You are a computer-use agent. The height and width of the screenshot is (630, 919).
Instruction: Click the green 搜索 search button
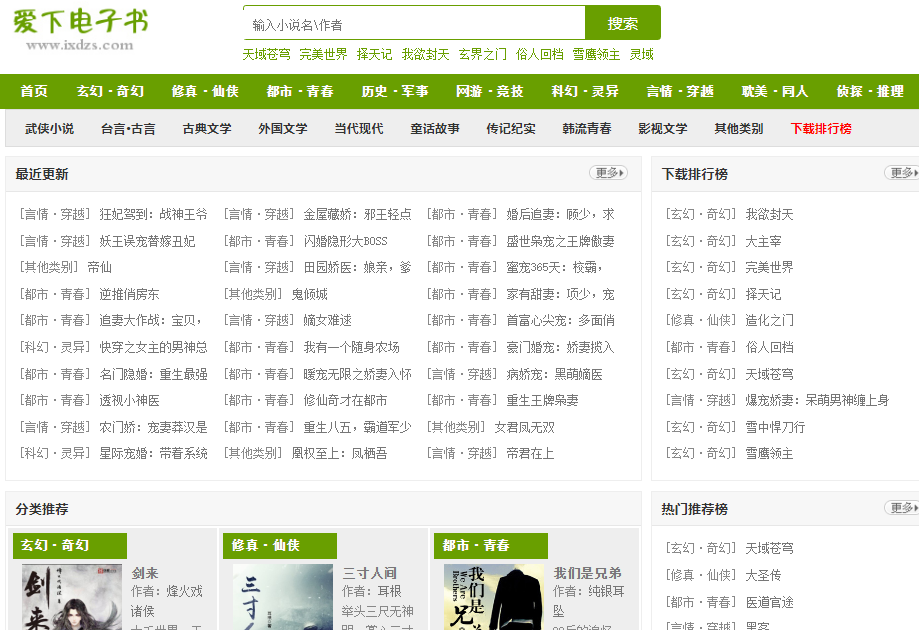click(622, 21)
